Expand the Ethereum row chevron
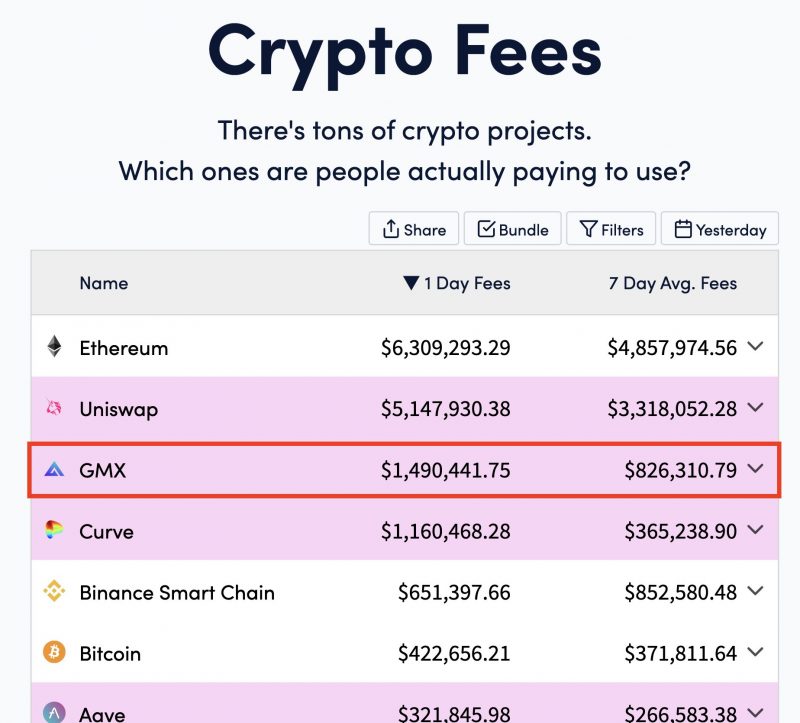Screen dimensions: 800x723 755,346
